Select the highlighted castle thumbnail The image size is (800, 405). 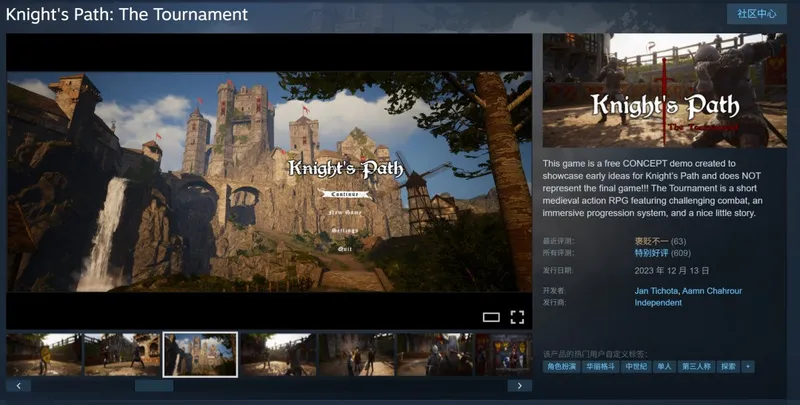coord(200,354)
